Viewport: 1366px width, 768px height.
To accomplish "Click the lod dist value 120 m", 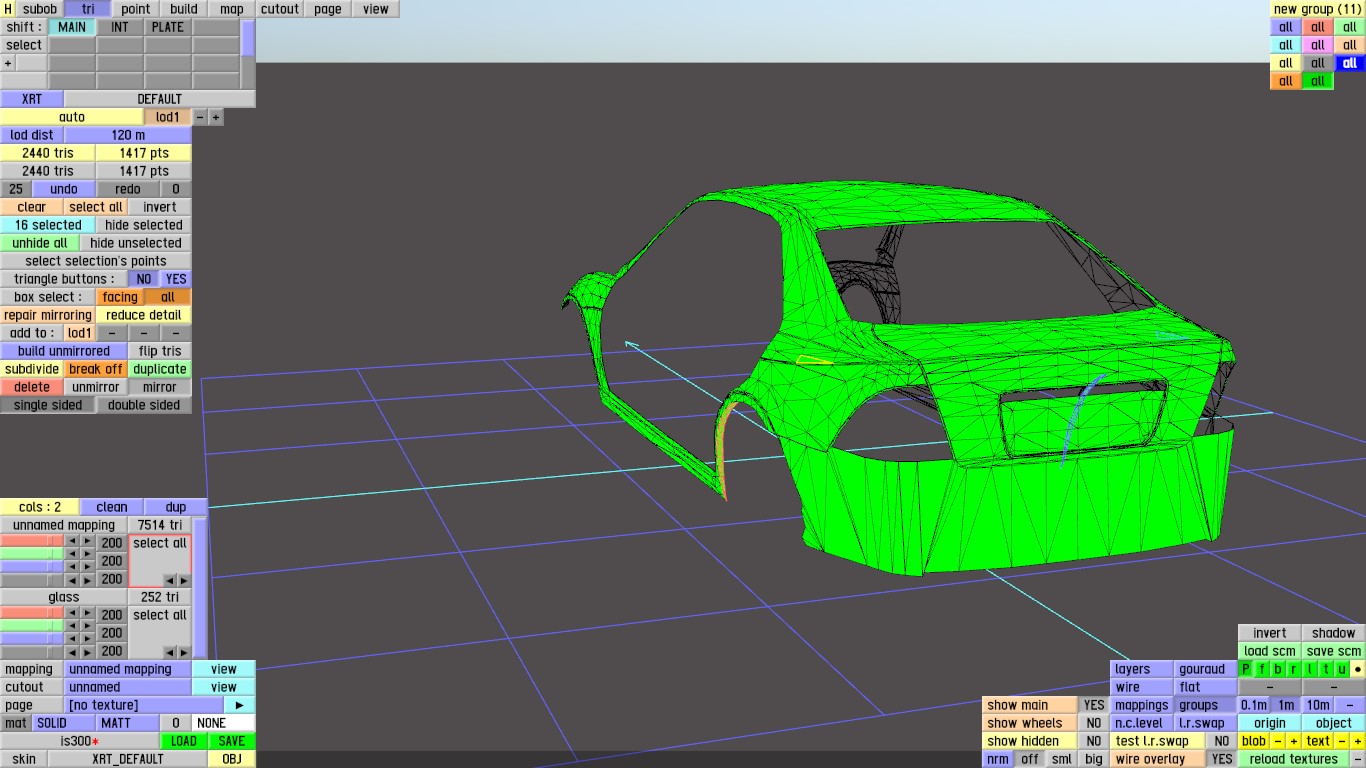I will click(x=128, y=135).
